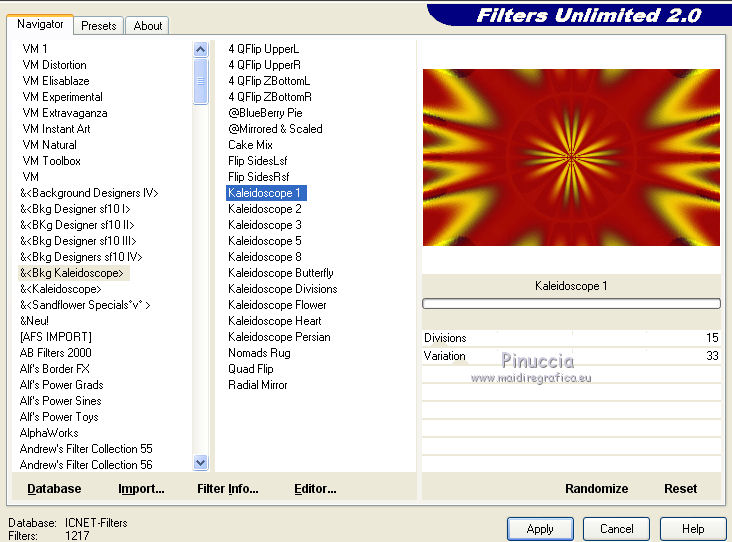732x542 pixels.
Task: Select &<Sandflower Specials°v°> category
Action: 84,305
